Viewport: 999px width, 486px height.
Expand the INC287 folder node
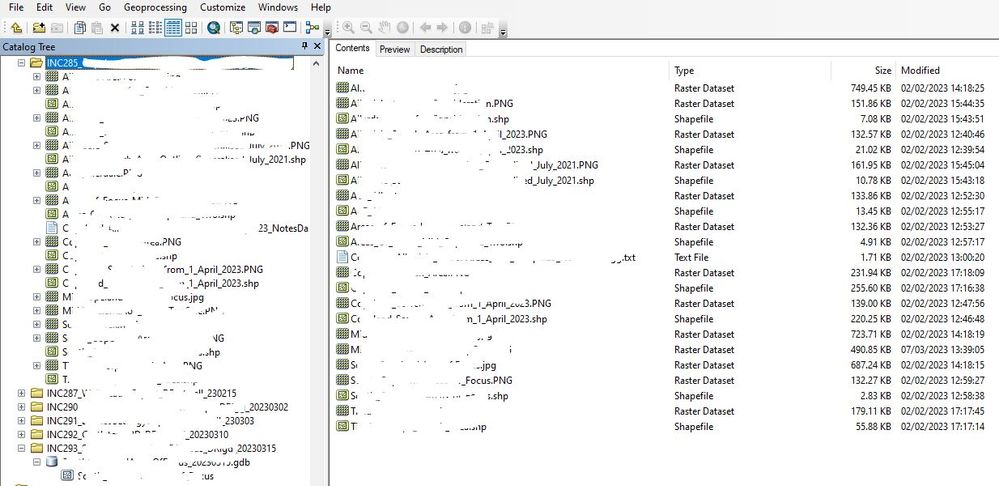[22, 393]
